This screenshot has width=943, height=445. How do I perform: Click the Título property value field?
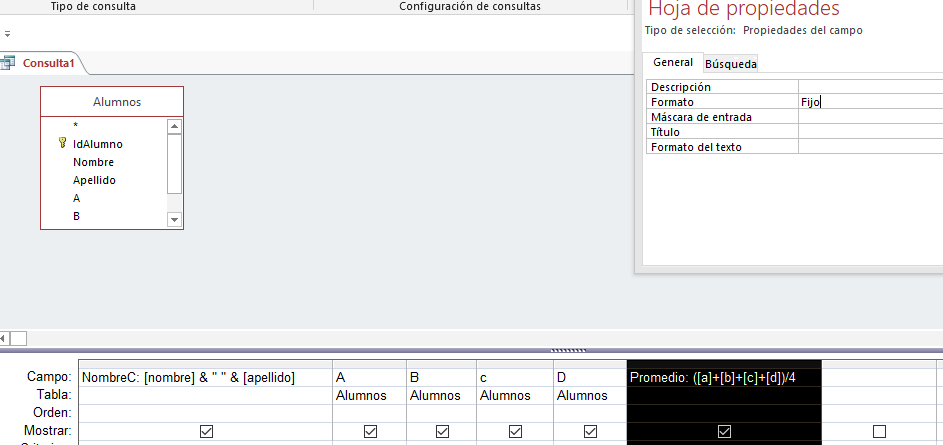(870, 132)
